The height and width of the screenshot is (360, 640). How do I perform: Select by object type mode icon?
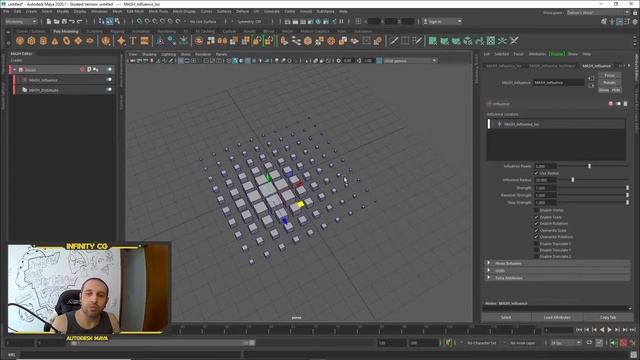coord(109,21)
